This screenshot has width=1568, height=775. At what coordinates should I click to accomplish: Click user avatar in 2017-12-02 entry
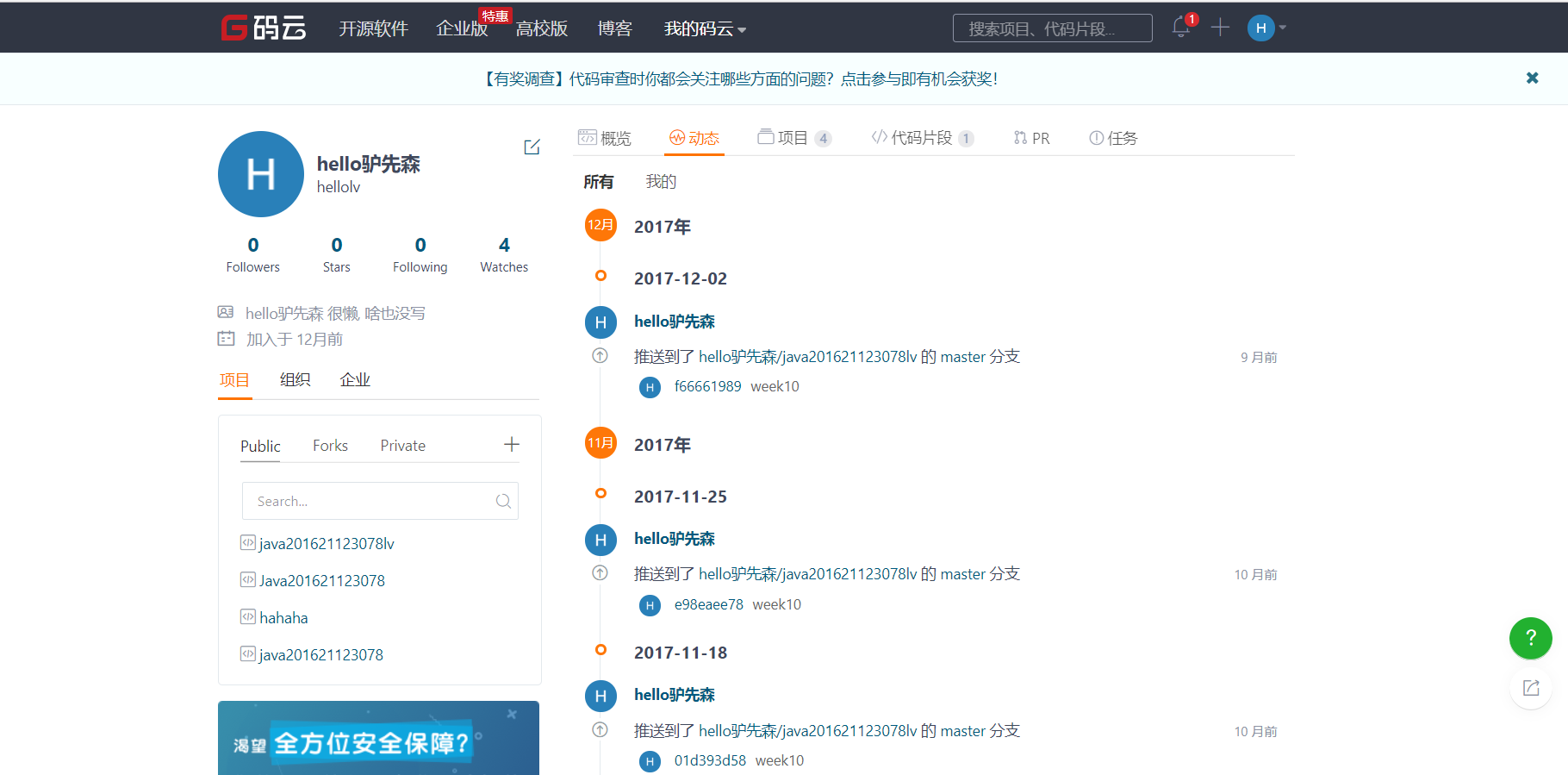600,322
